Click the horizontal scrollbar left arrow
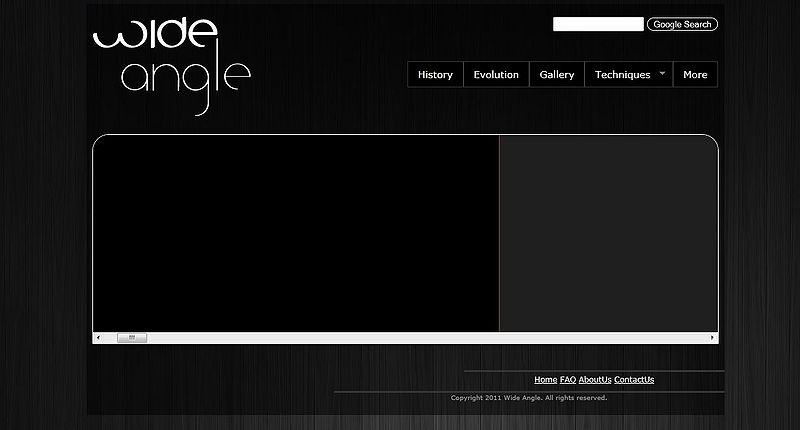The height and width of the screenshot is (430, 800). click(98, 338)
